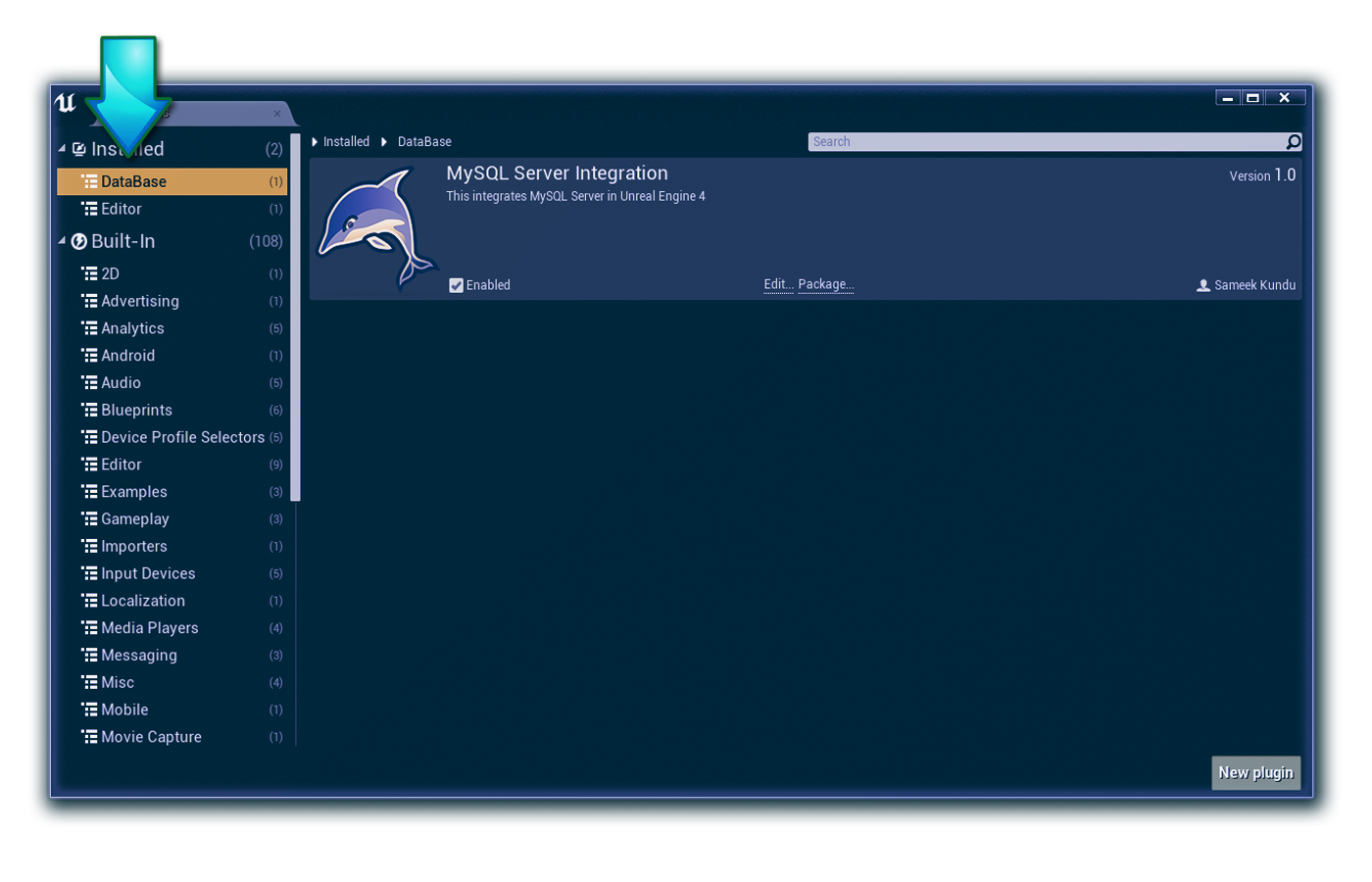Click the list icon beside Blueprints
1372x882 pixels.
click(89, 410)
